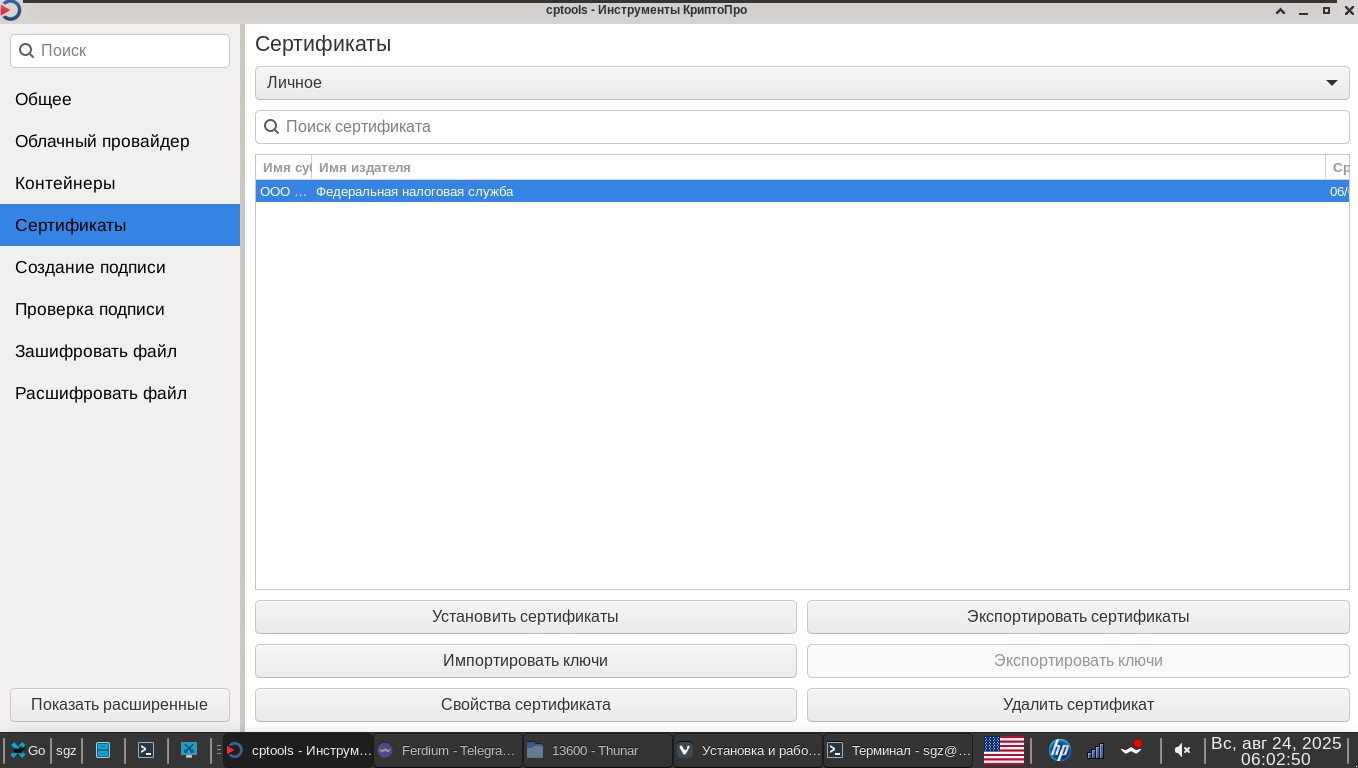The width and height of the screenshot is (1358, 768).
Task: Go to the Проверка подписи section
Action: 120,309
